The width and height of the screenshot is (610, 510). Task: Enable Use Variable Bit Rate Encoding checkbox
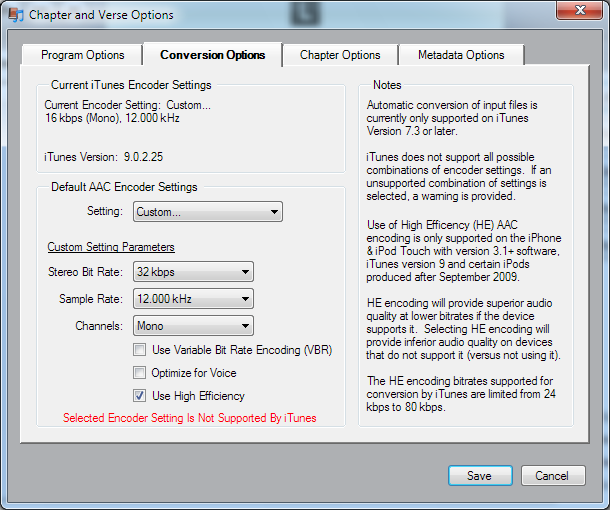[139, 350]
